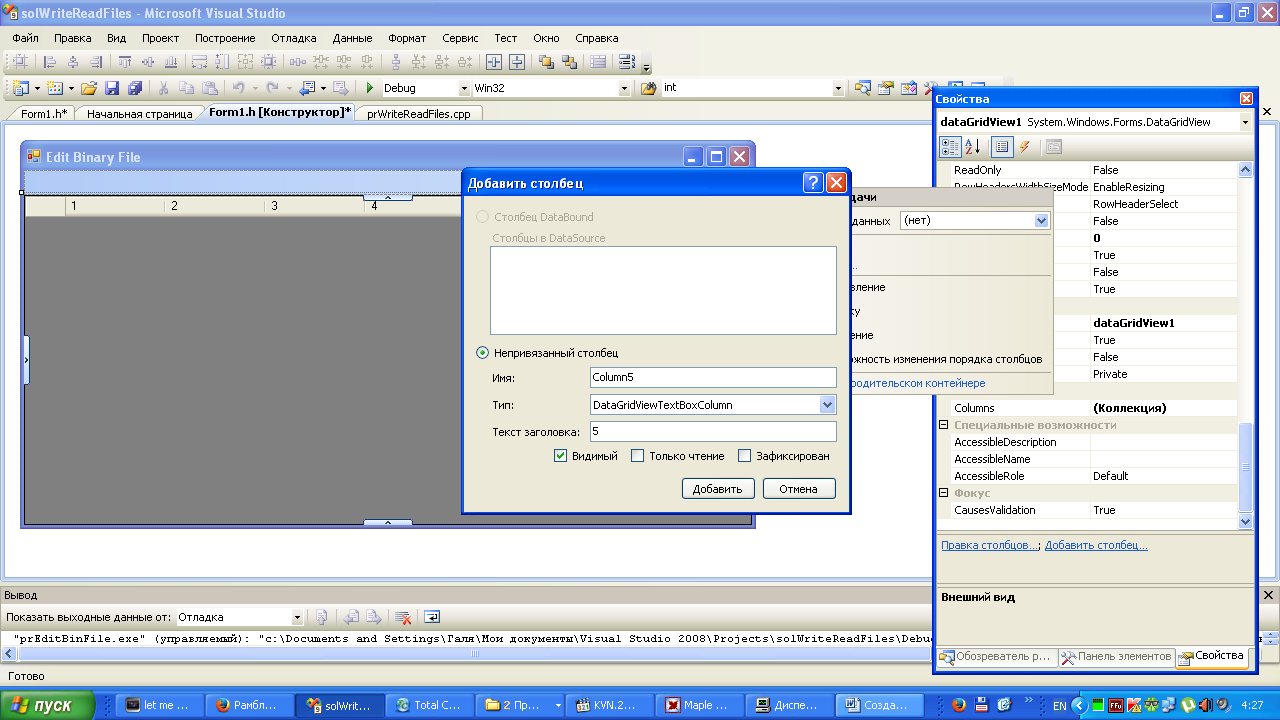Open the Win32 platform dropdown
Viewport: 1280px width, 720px height.
625,88
